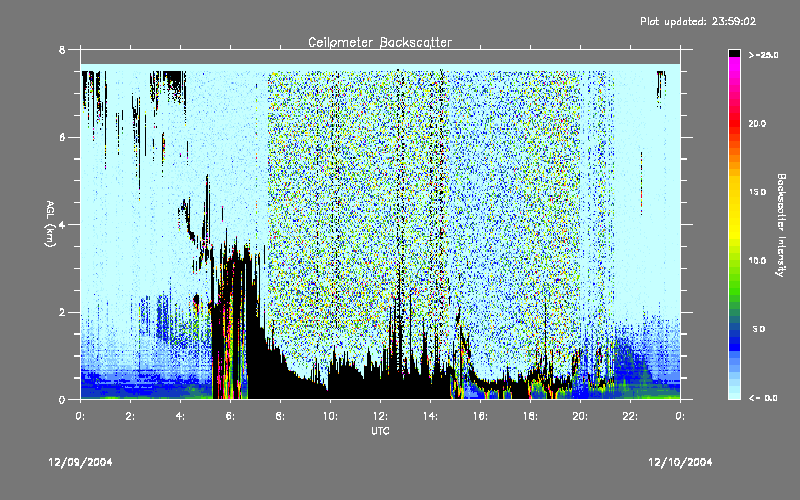Click the pale cyan bottom of colorbar
Image resolution: width=800 pixels, height=500 pixels.
(x=734, y=390)
